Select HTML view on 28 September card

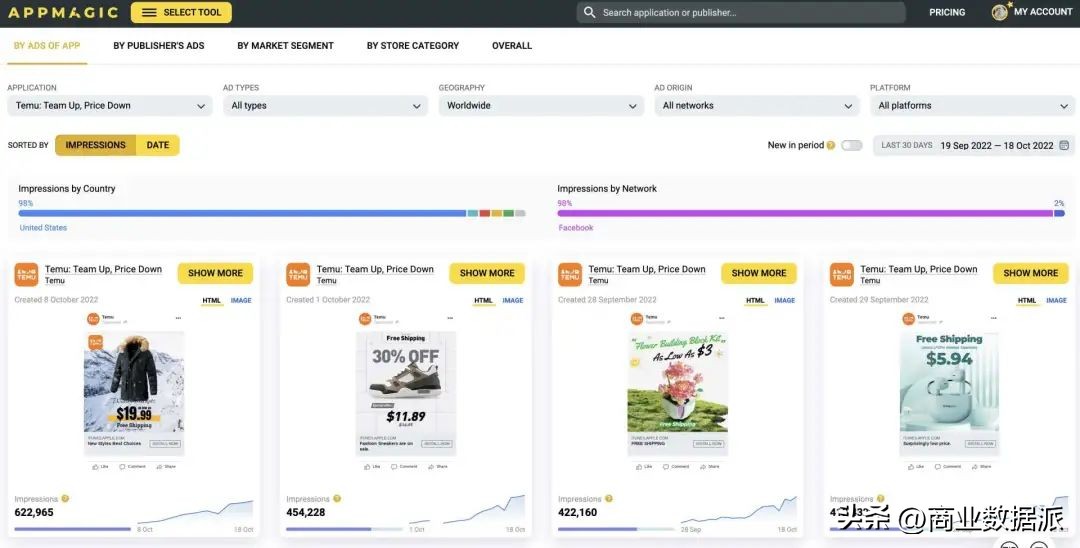point(755,301)
